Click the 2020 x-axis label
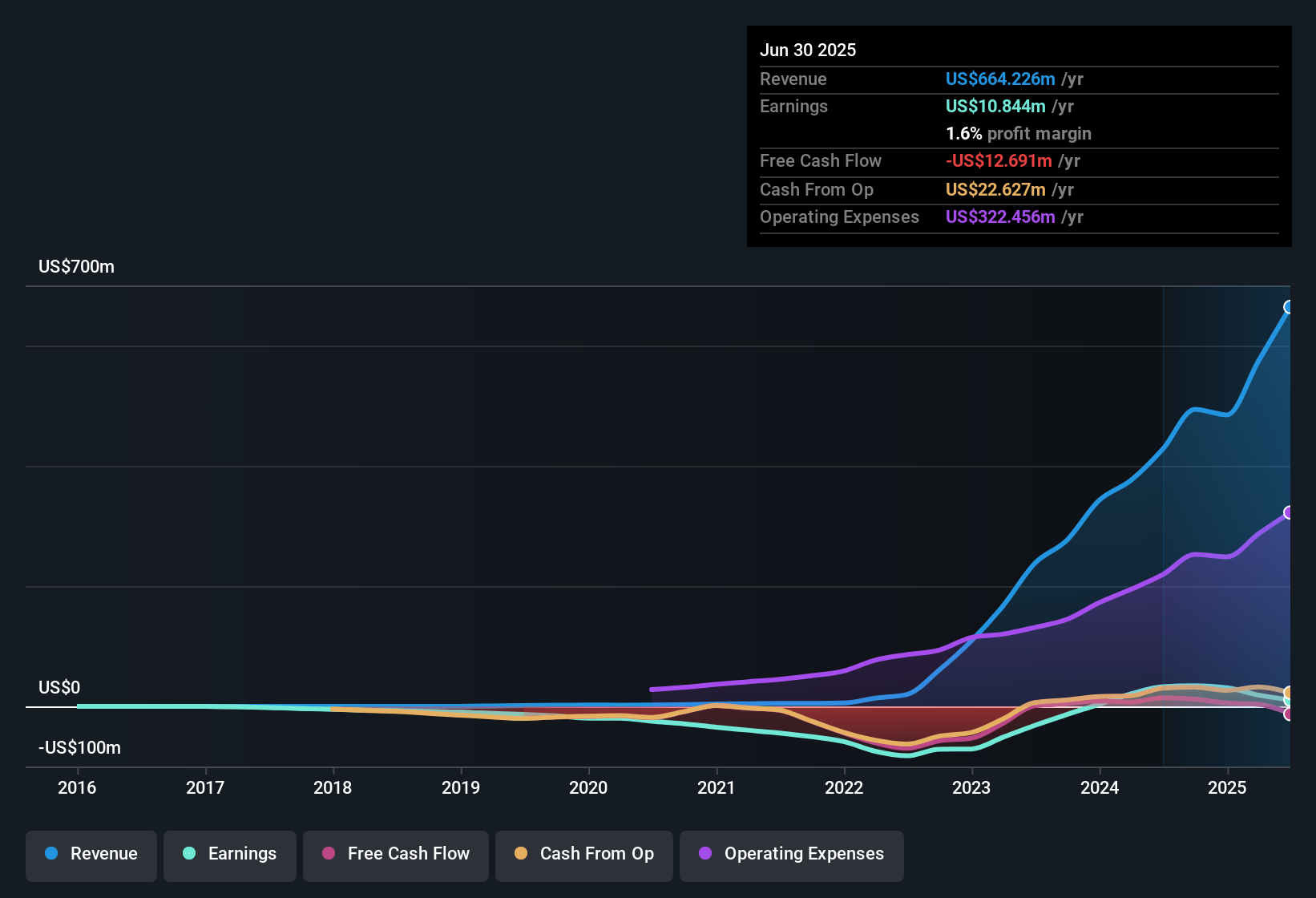1316x898 pixels. click(588, 787)
